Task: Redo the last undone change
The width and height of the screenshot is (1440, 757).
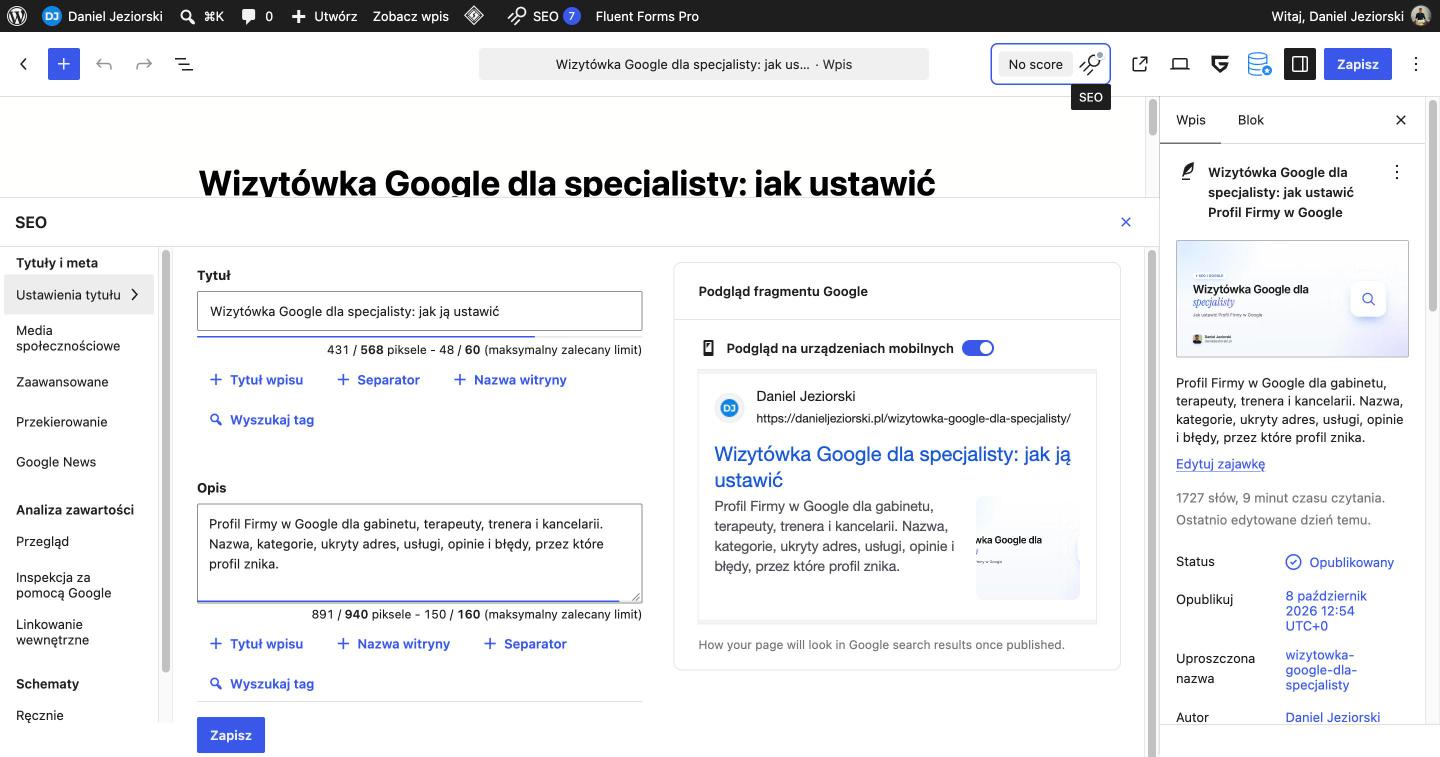Action: click(144, 64)
